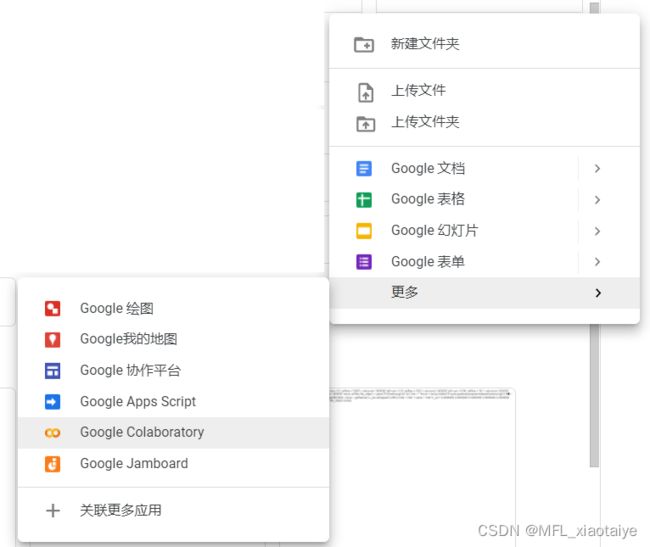Screen dimensions: 650x547
Task: Choose 上传文件 from the menu
Action: coord(485,91)
